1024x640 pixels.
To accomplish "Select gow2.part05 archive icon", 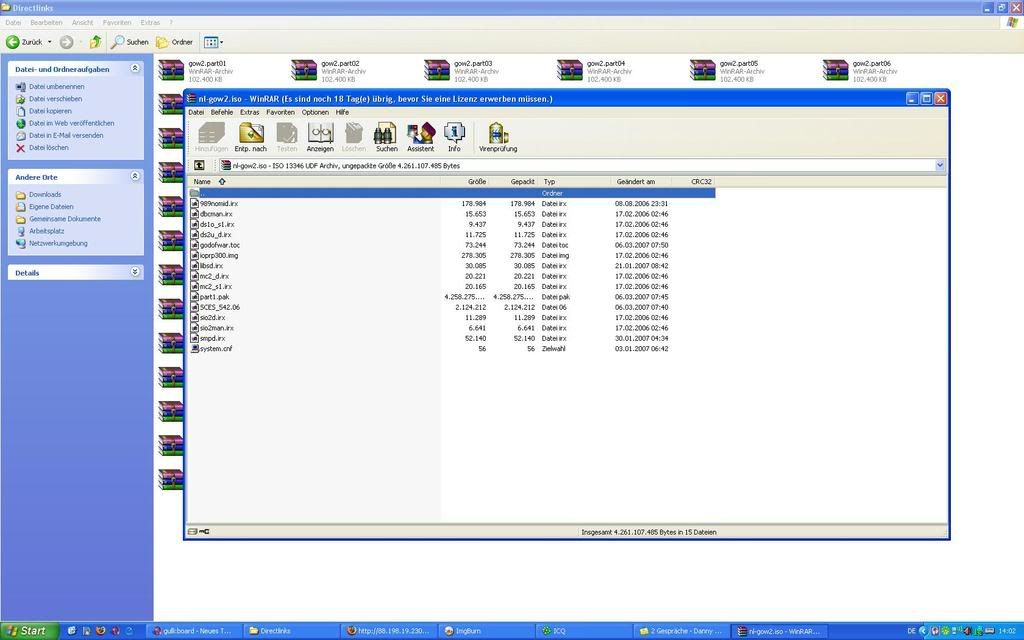I will point(703,71).
